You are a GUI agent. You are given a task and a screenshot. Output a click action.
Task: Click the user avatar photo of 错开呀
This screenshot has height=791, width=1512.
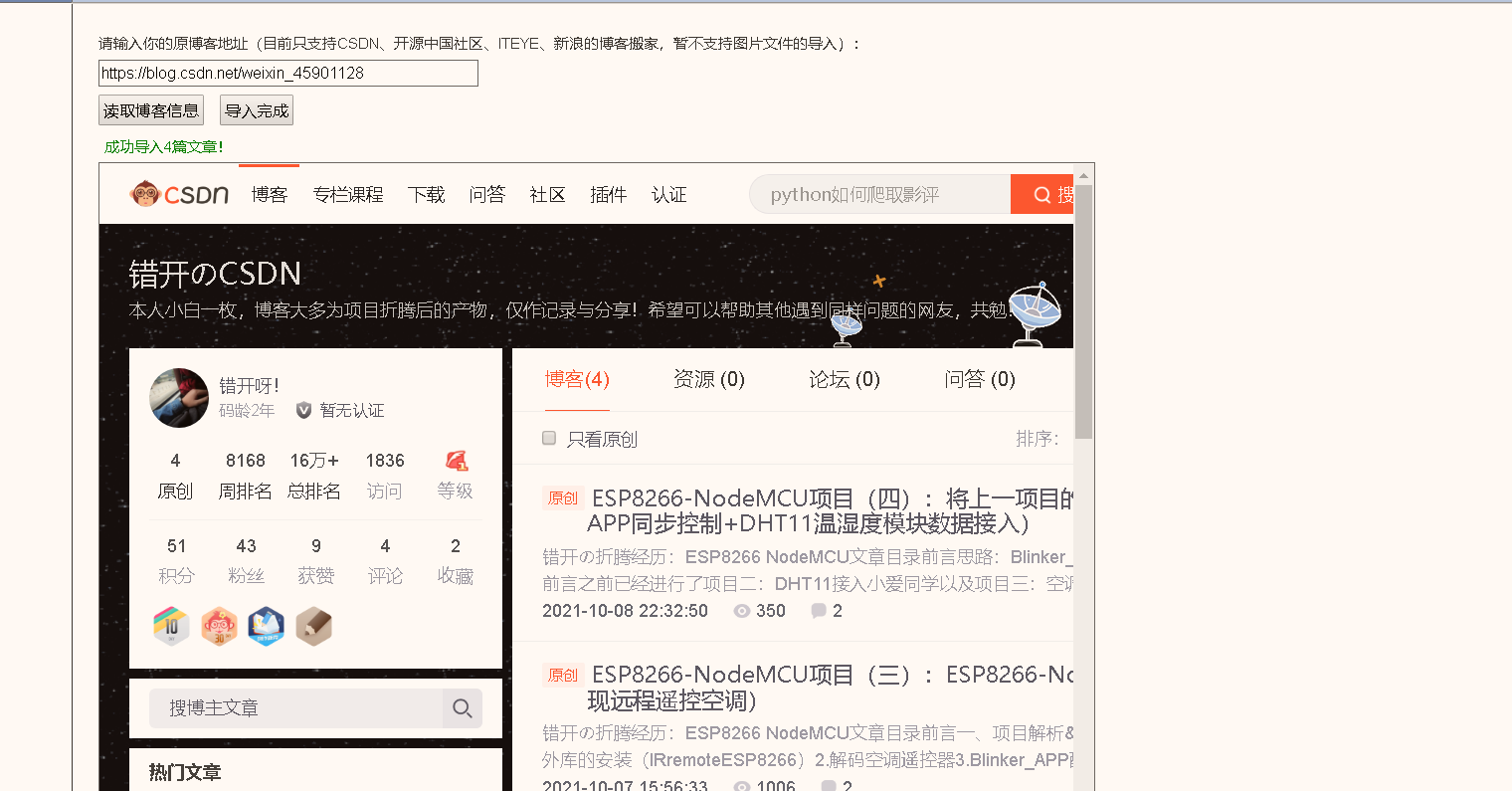pyautogui.click(x=179, y=398)
